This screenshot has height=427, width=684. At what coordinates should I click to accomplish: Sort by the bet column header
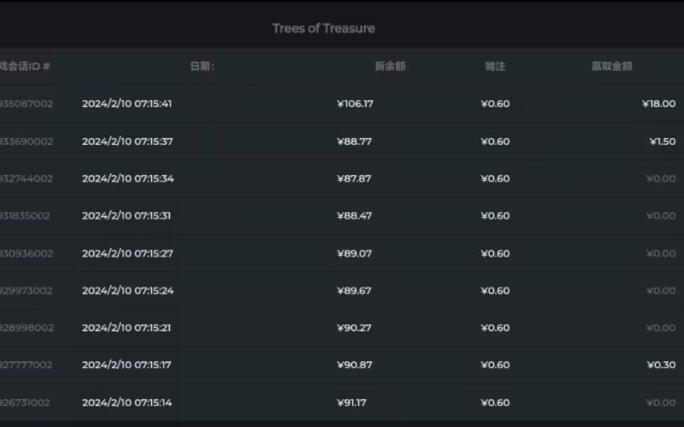(495, 66)
